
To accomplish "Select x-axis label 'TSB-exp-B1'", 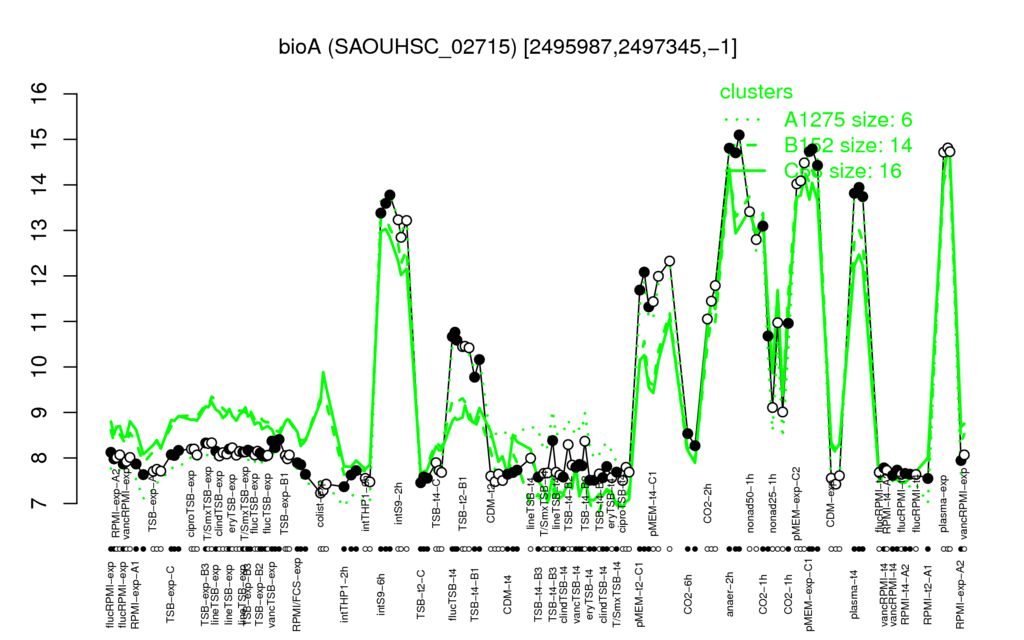I will 284,505.
